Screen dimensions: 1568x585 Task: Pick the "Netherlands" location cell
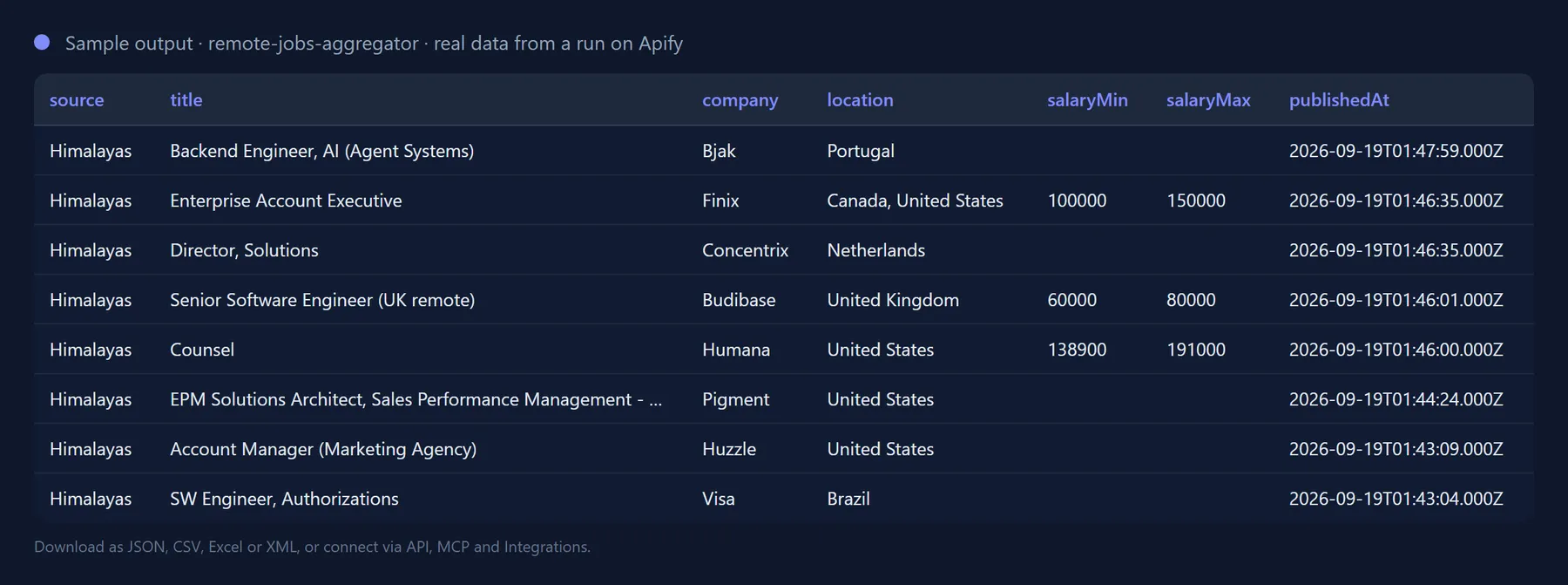pos(875,250)
